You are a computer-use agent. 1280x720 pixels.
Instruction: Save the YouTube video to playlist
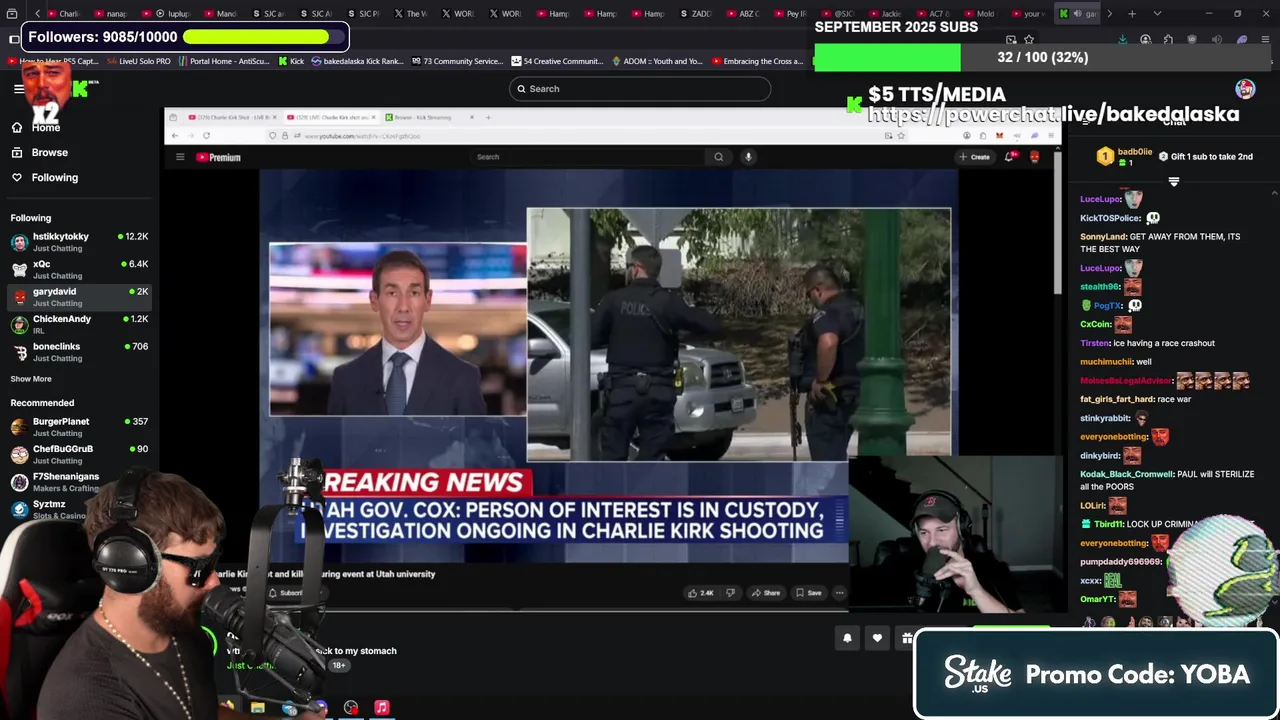pos(808,593)
